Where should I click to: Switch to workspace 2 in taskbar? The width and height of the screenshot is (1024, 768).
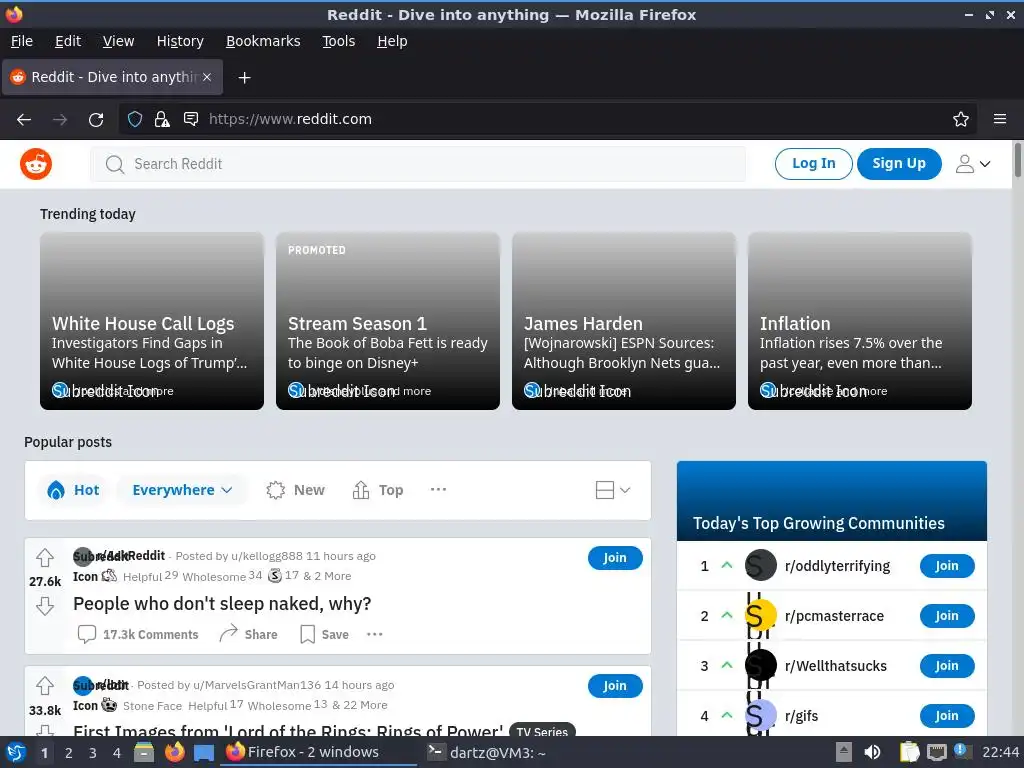(x=69, y=753)
